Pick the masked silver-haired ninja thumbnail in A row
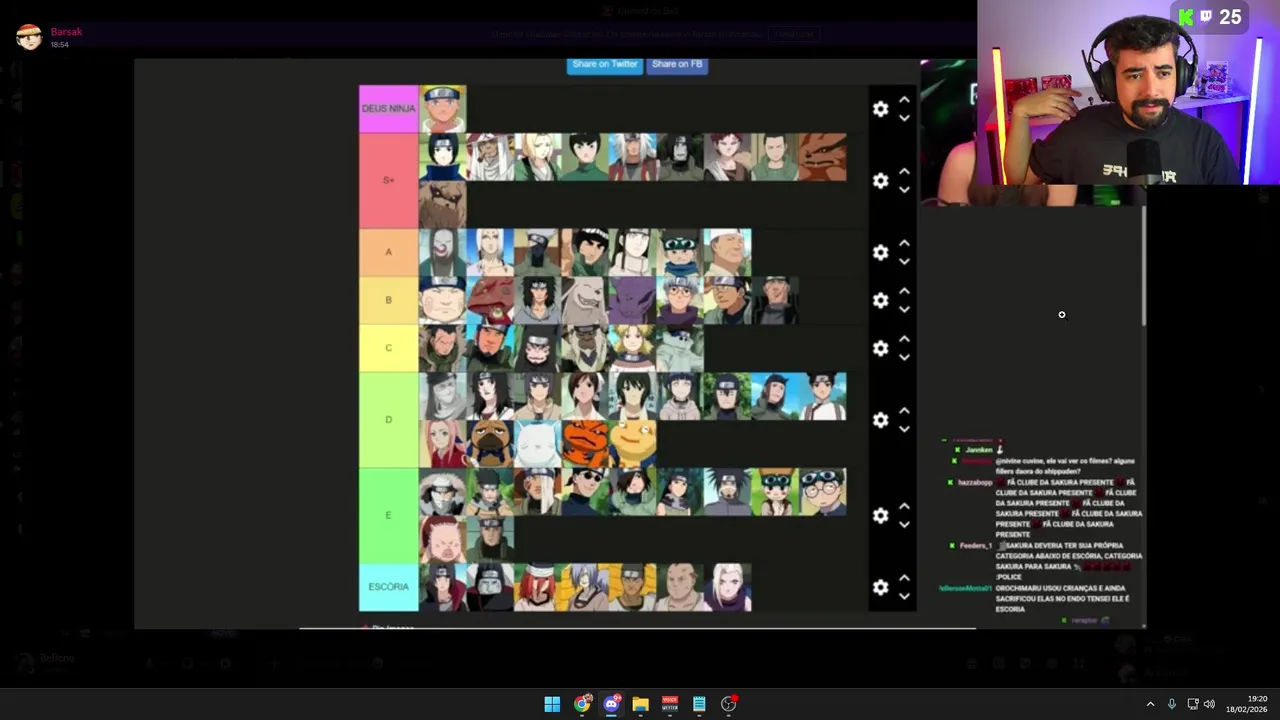 [x=538, y=253]
